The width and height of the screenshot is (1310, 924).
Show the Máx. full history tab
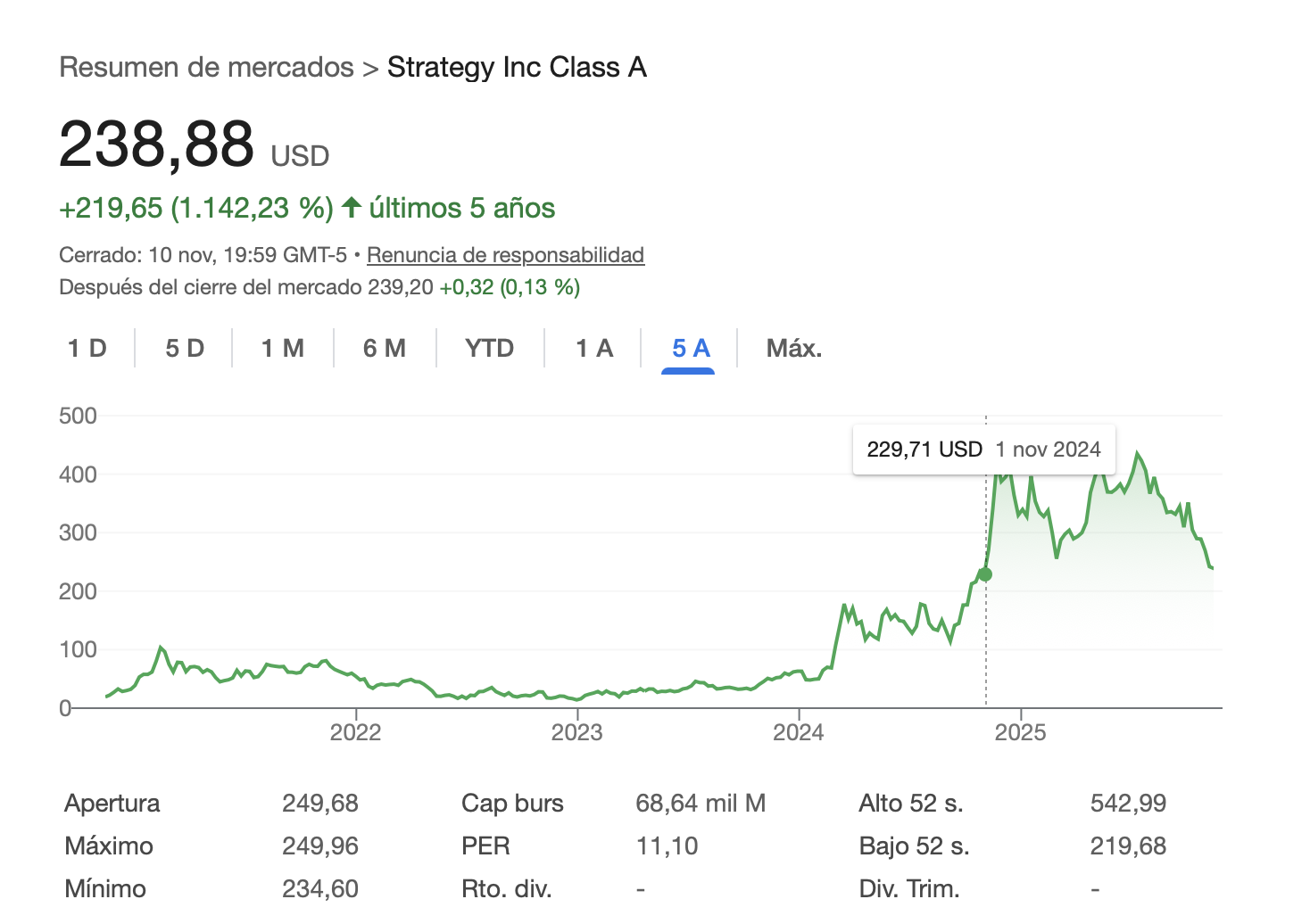[x=794, y=348]
